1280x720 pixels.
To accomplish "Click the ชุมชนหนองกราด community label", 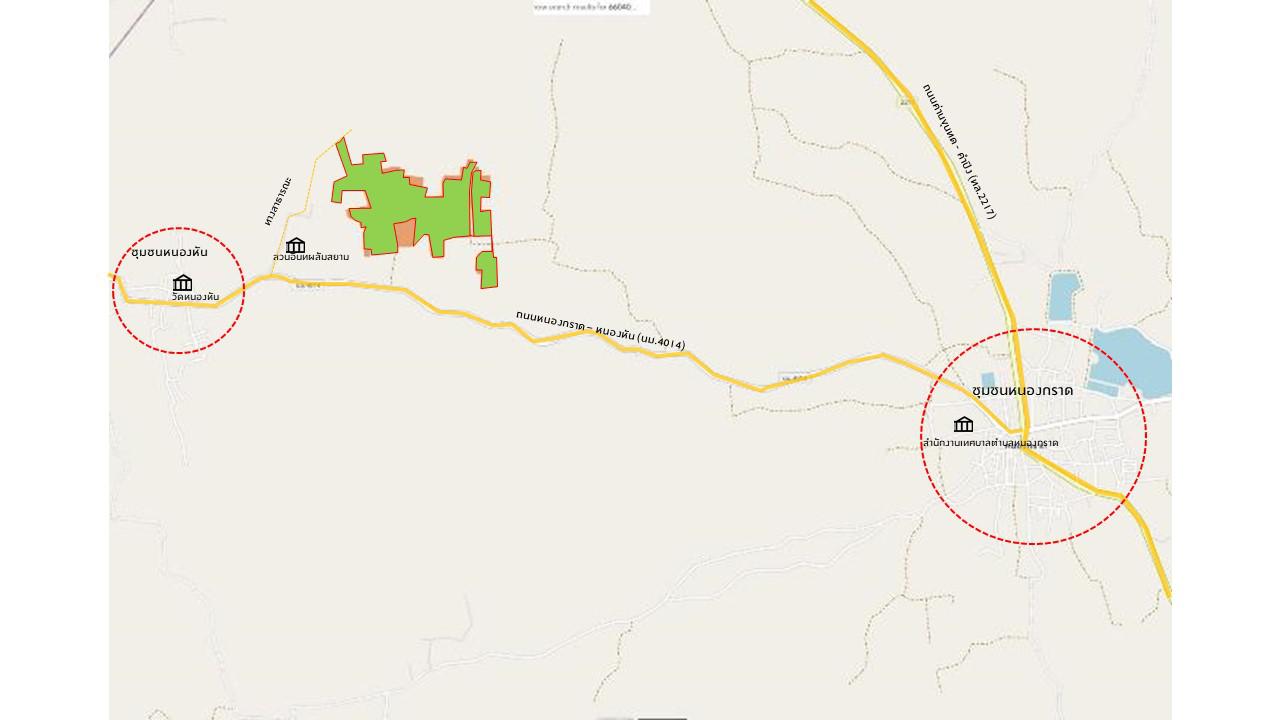I will (x=1022, y=390).
